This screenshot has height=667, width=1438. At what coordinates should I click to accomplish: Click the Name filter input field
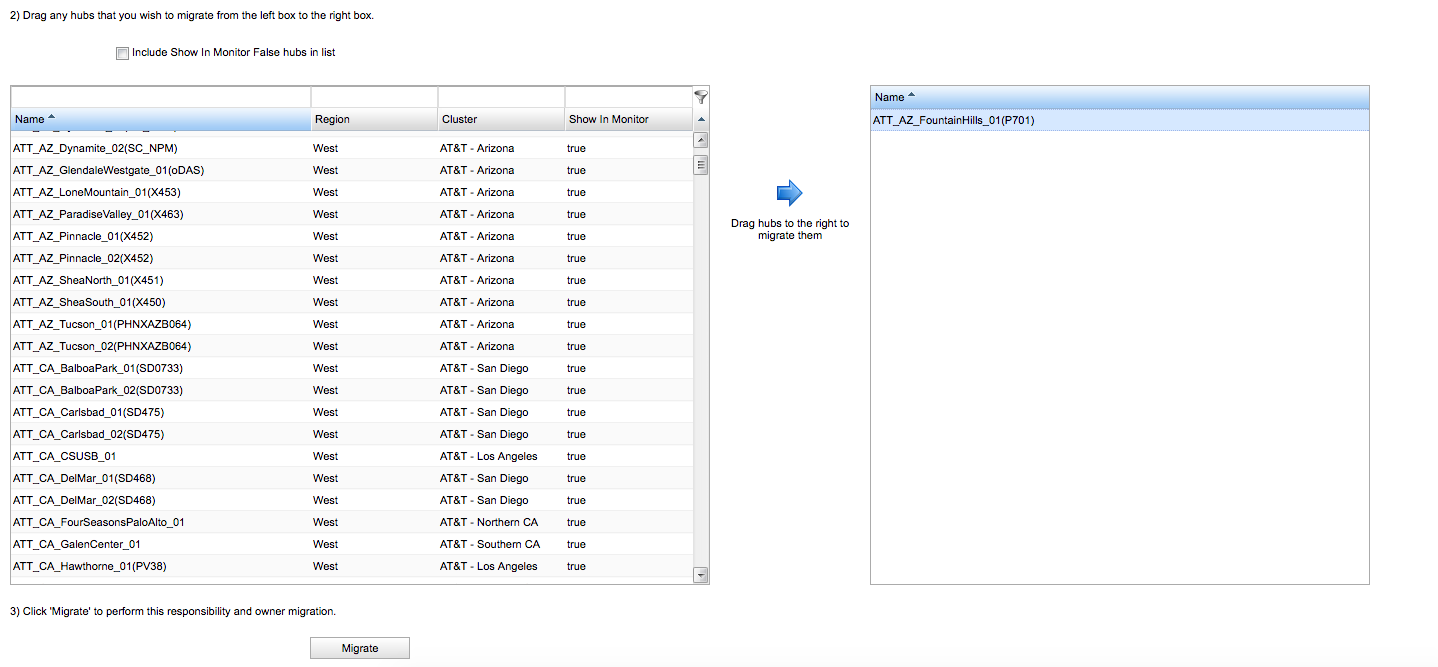point(160,97)
